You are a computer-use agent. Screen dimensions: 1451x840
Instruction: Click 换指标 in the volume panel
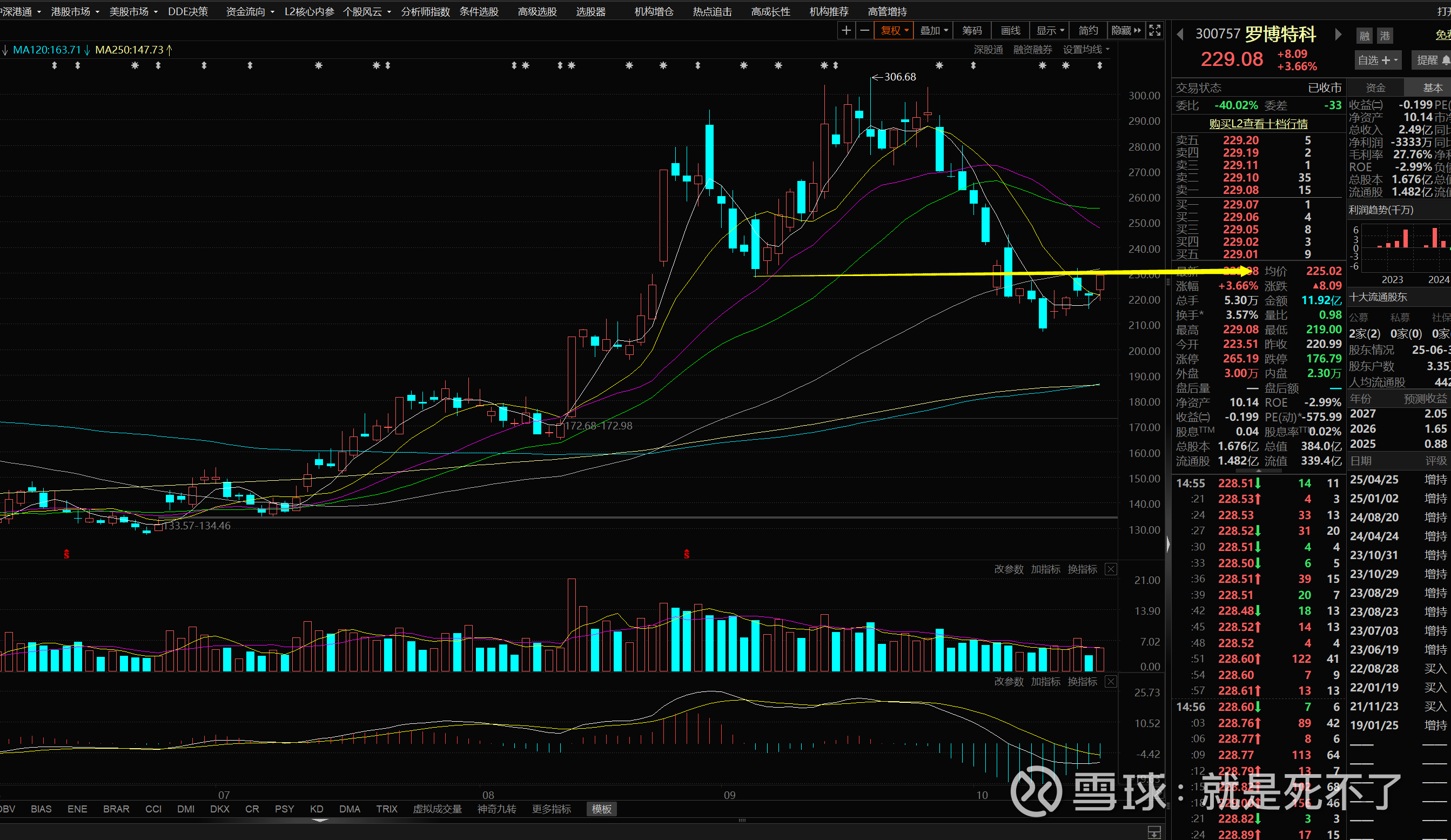tap(1082, 569)
